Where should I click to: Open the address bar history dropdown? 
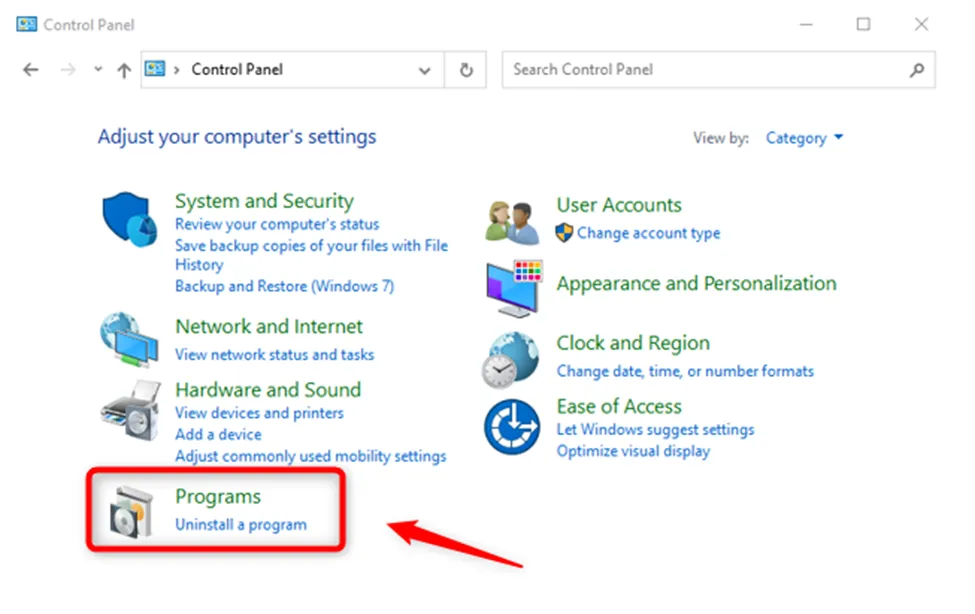click(x=425, y=70)
